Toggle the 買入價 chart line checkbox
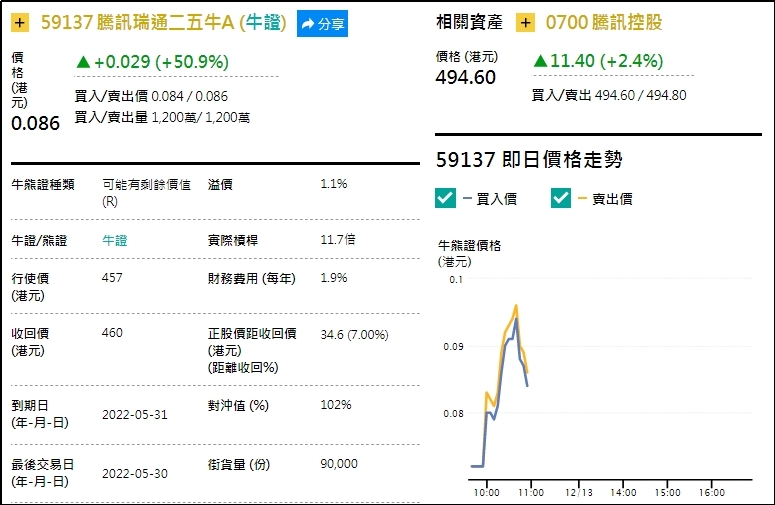 click(x=445, y=198)
